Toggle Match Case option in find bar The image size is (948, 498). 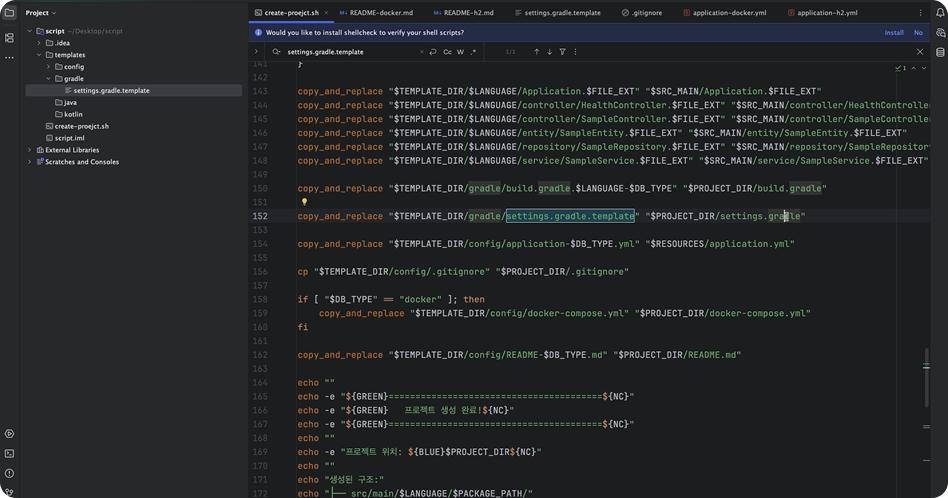447,52
